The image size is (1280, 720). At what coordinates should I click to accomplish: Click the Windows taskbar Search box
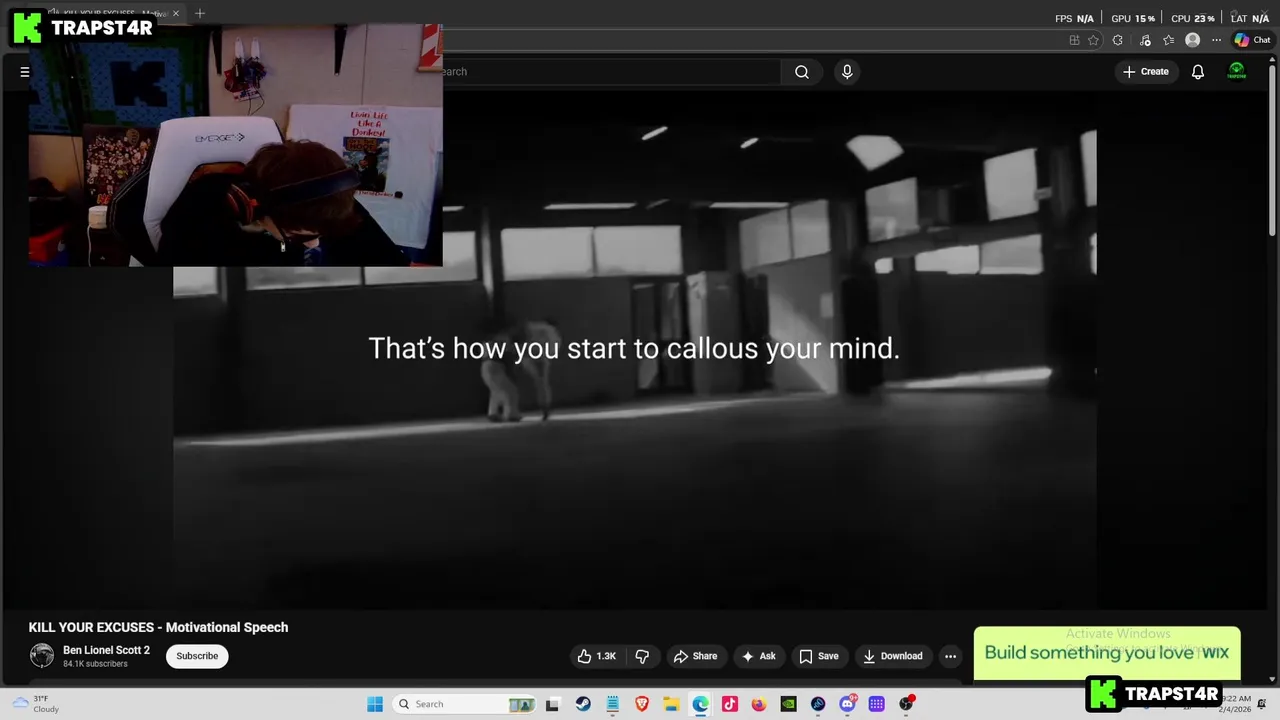click(466, 704)
